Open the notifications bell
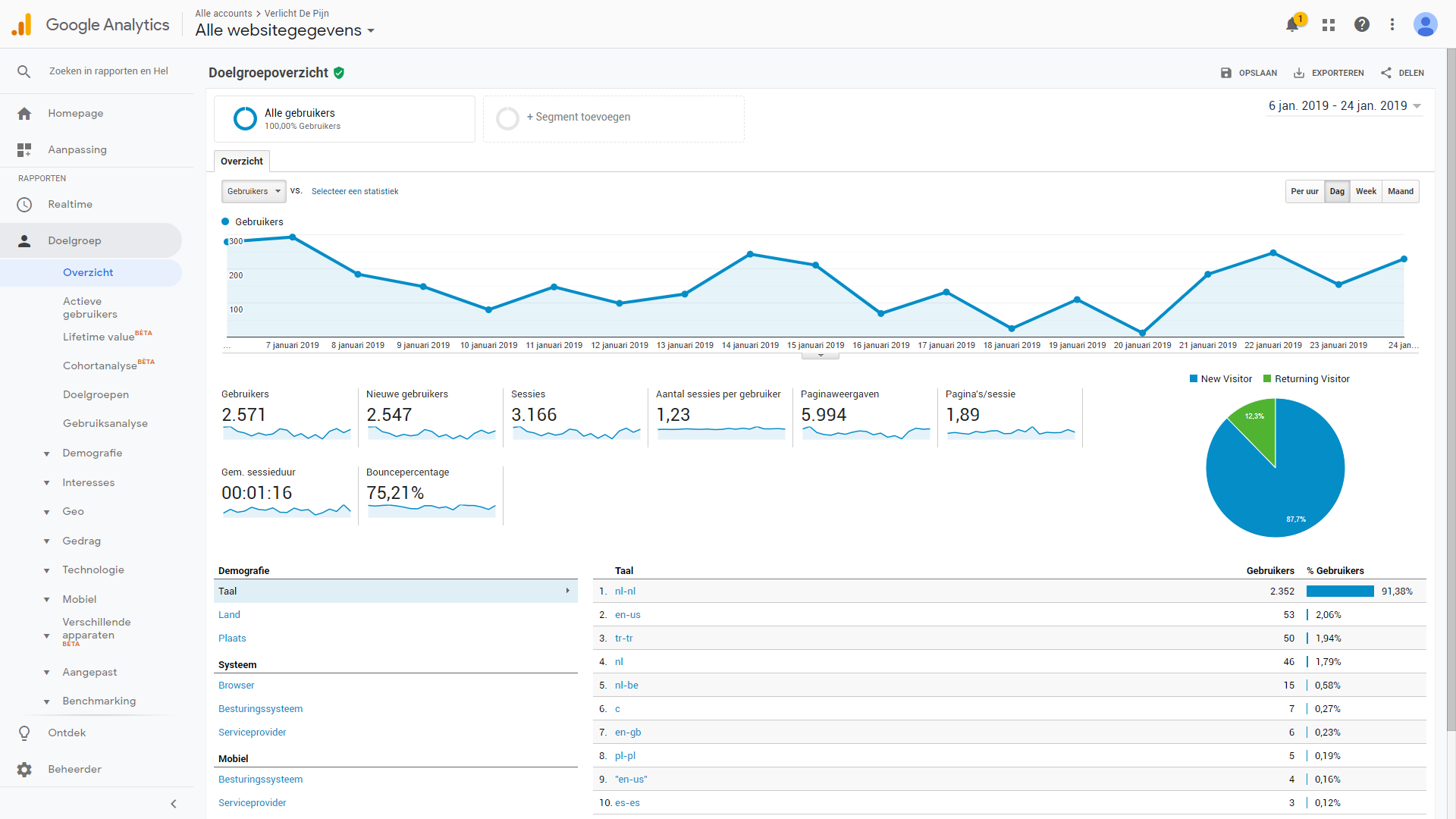 1292,25
